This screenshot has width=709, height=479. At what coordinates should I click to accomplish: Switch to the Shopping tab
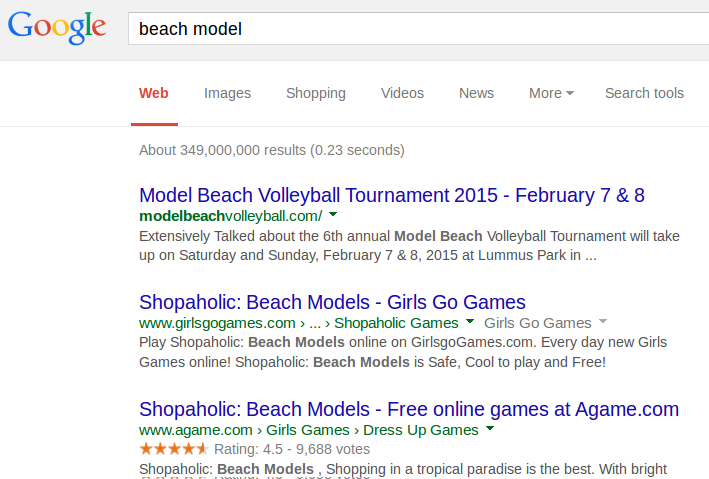[x=316, y=93]
